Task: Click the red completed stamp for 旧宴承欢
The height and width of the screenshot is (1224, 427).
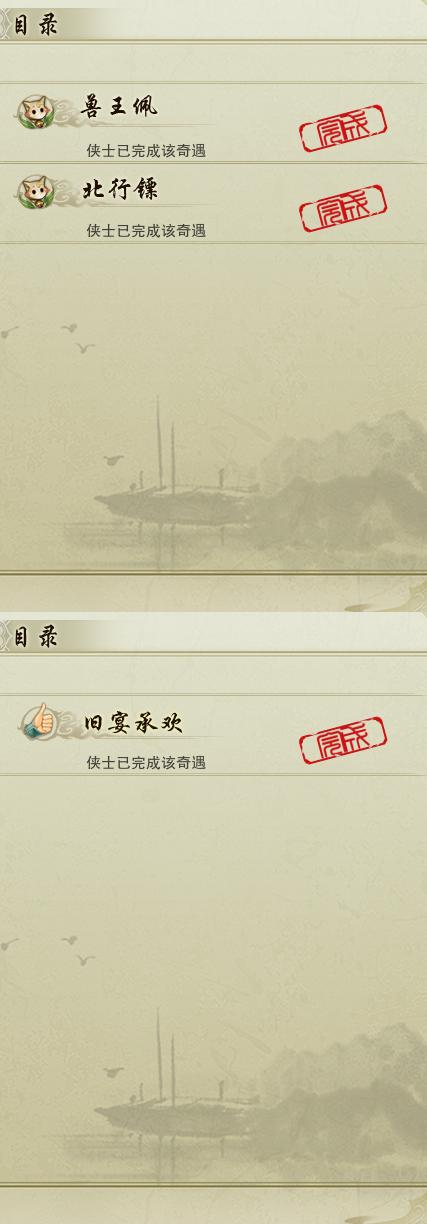Action: [343, 740]
